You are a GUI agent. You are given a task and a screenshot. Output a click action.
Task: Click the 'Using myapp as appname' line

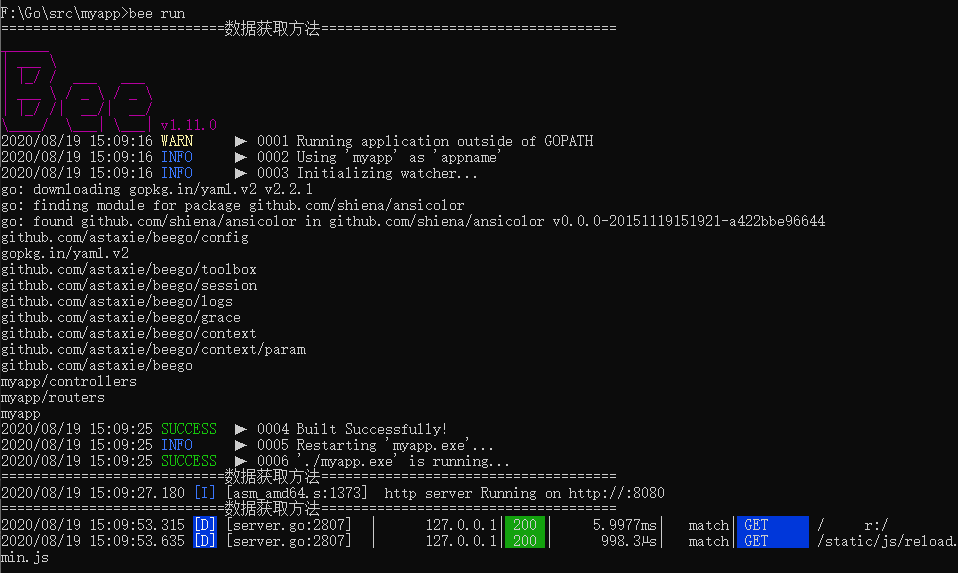pyautogui.click(x=398, y=157)
